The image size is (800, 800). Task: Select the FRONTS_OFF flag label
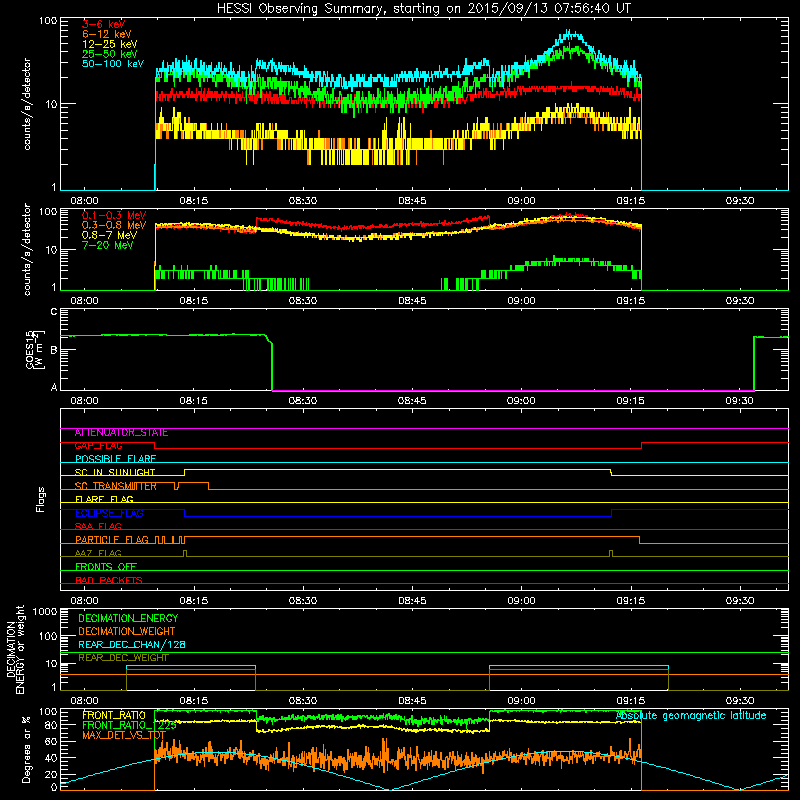coord(106,567)
